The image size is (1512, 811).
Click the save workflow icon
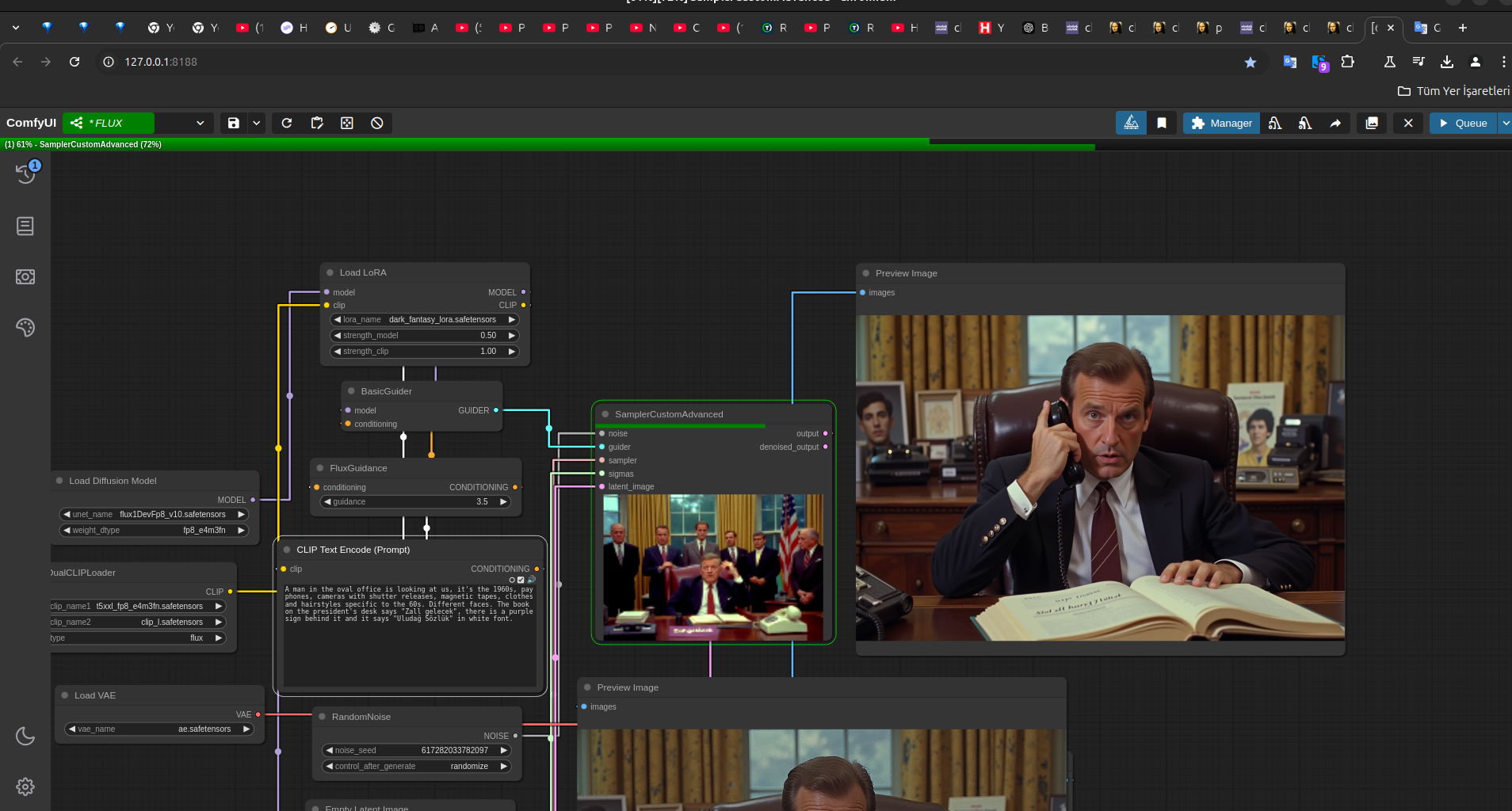click(x=234, y=123)
